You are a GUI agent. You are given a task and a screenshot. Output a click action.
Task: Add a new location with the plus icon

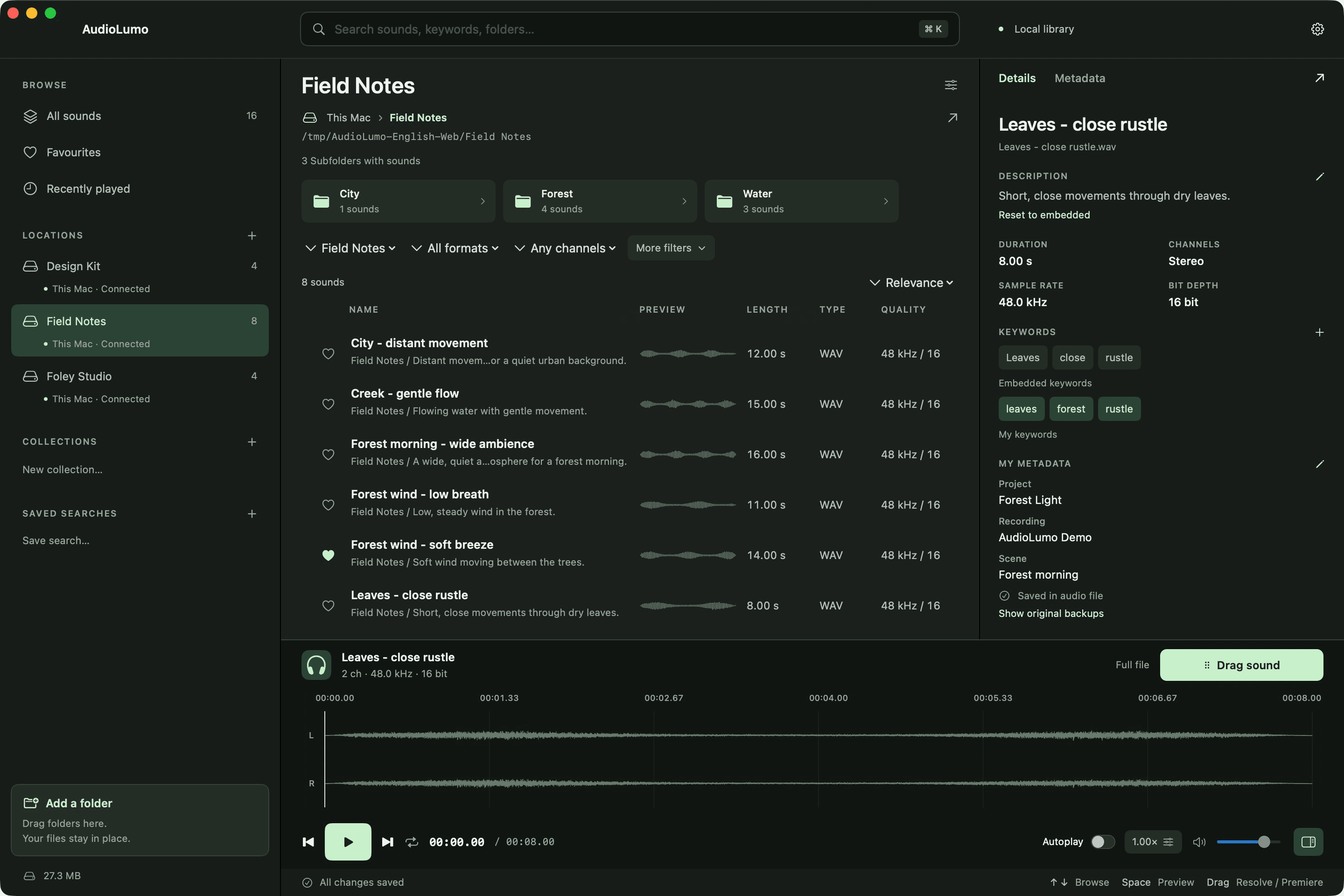point(252,235)
